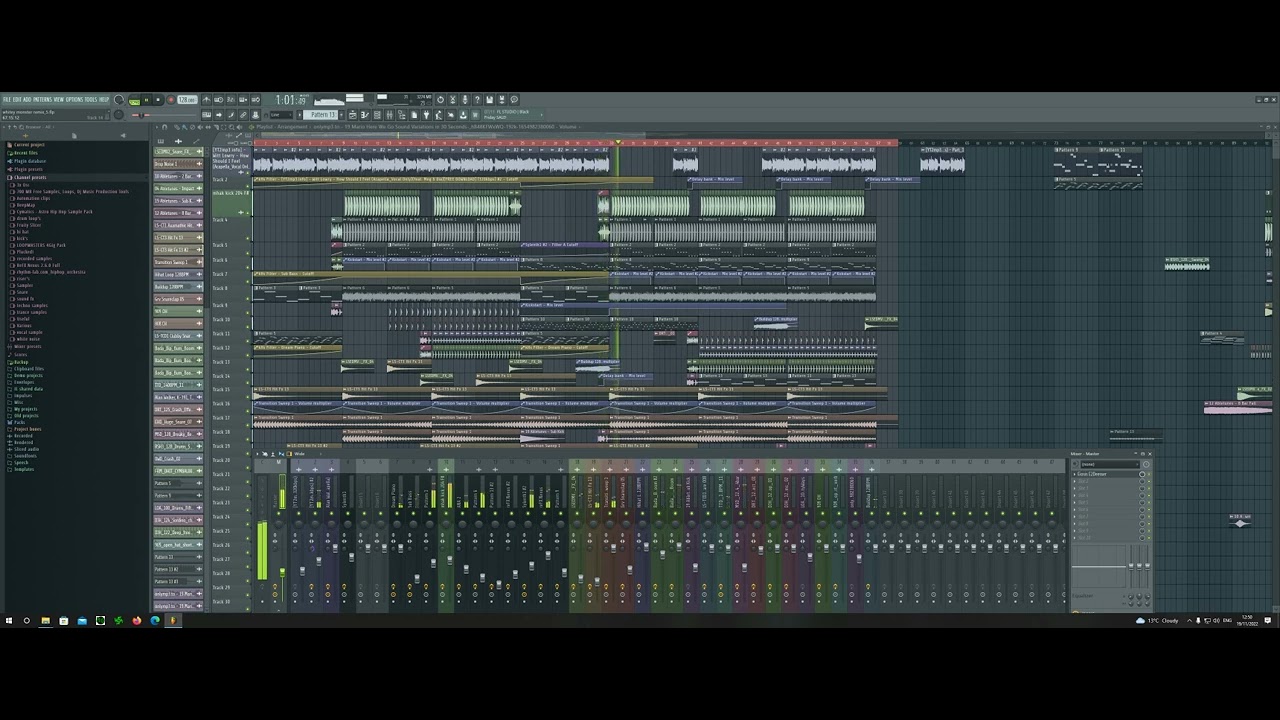Open the first effect slot in Mixer Master

(1106, 474)
